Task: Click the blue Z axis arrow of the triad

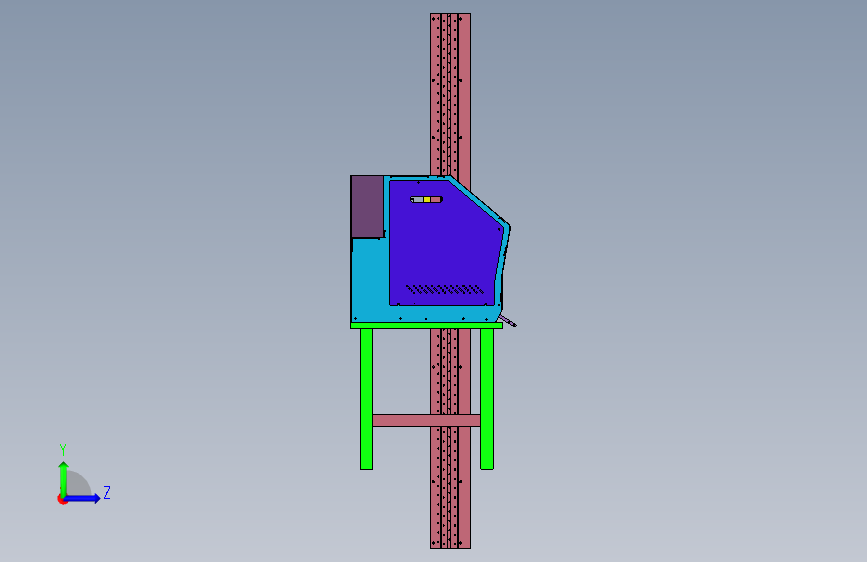Action: (x=83, y=498)
